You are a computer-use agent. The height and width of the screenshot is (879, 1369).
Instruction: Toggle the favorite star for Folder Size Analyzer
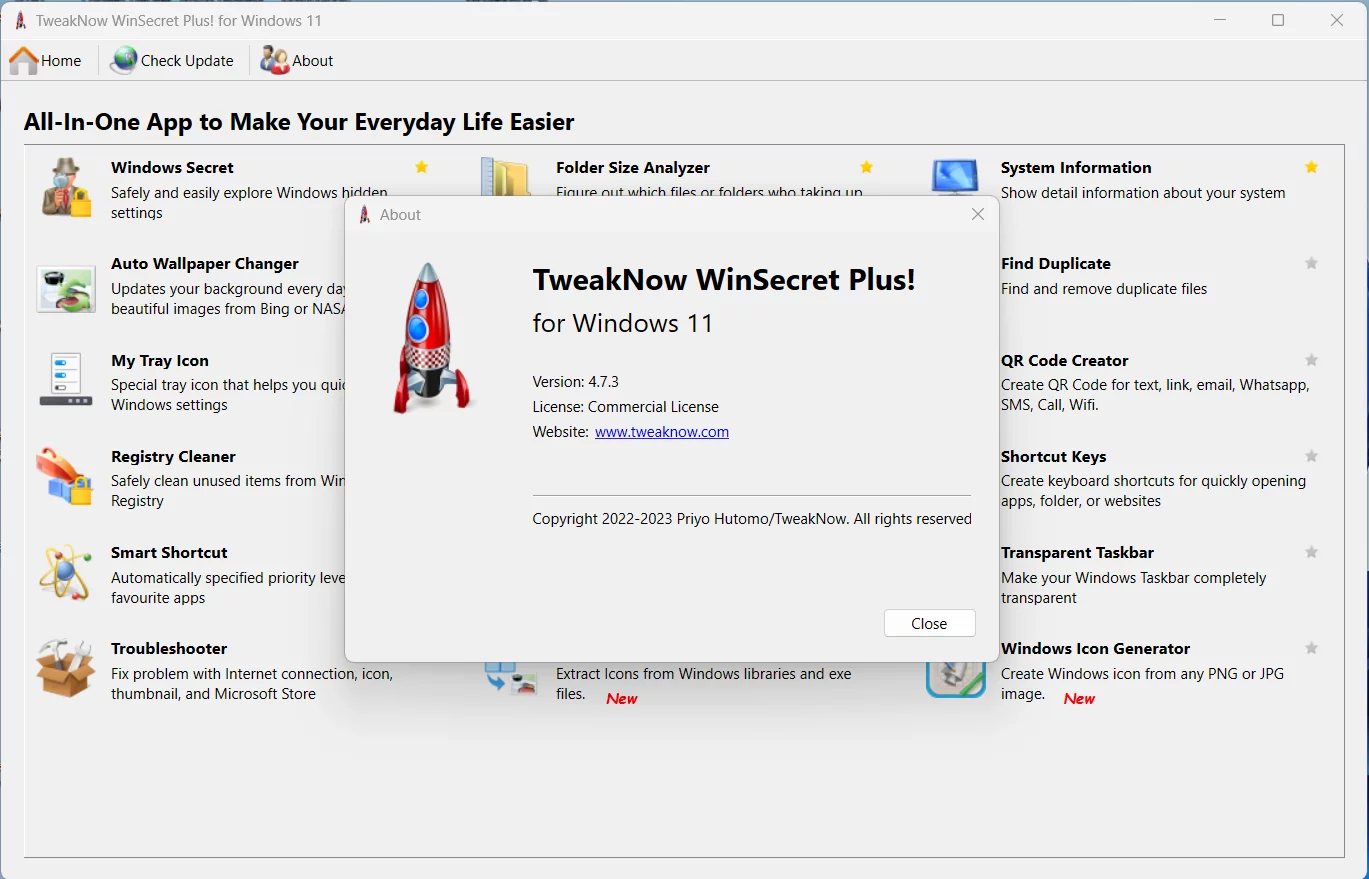pyautogui.click(x=867, y=167)
